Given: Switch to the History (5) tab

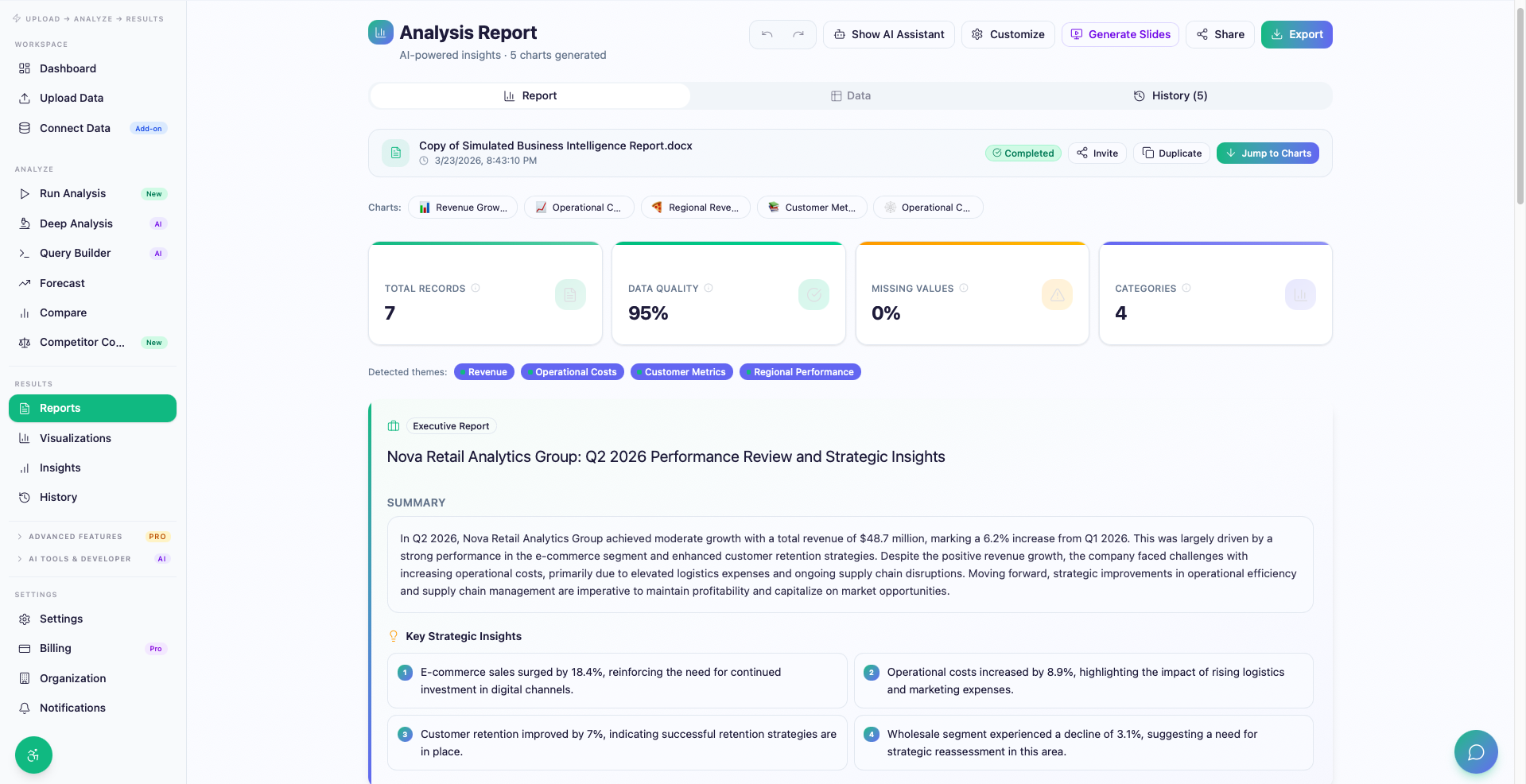Looking at the screenshot, I should (x=1170, y=95).
